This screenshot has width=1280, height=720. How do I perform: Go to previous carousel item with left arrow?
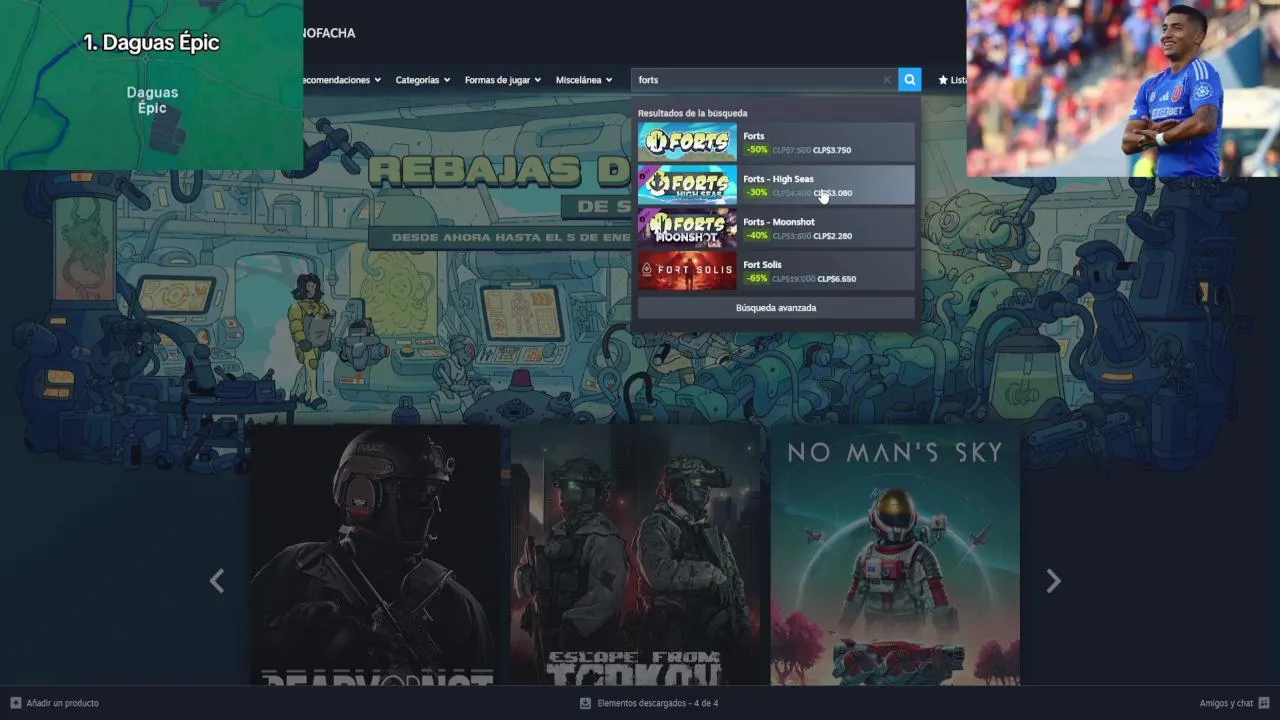[x=216, y=581]
